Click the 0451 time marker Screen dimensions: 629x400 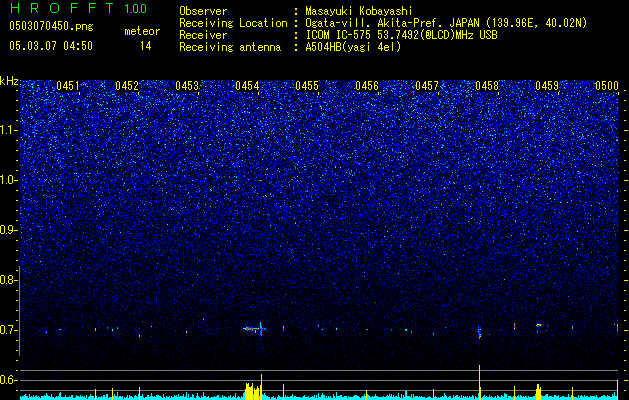pos(68,86)
